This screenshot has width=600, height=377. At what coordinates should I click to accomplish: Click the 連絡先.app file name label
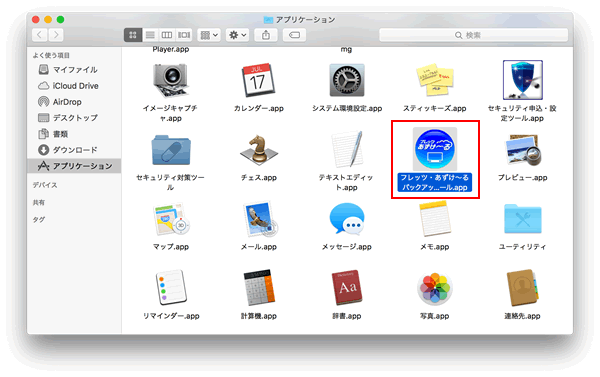(523, 316)
